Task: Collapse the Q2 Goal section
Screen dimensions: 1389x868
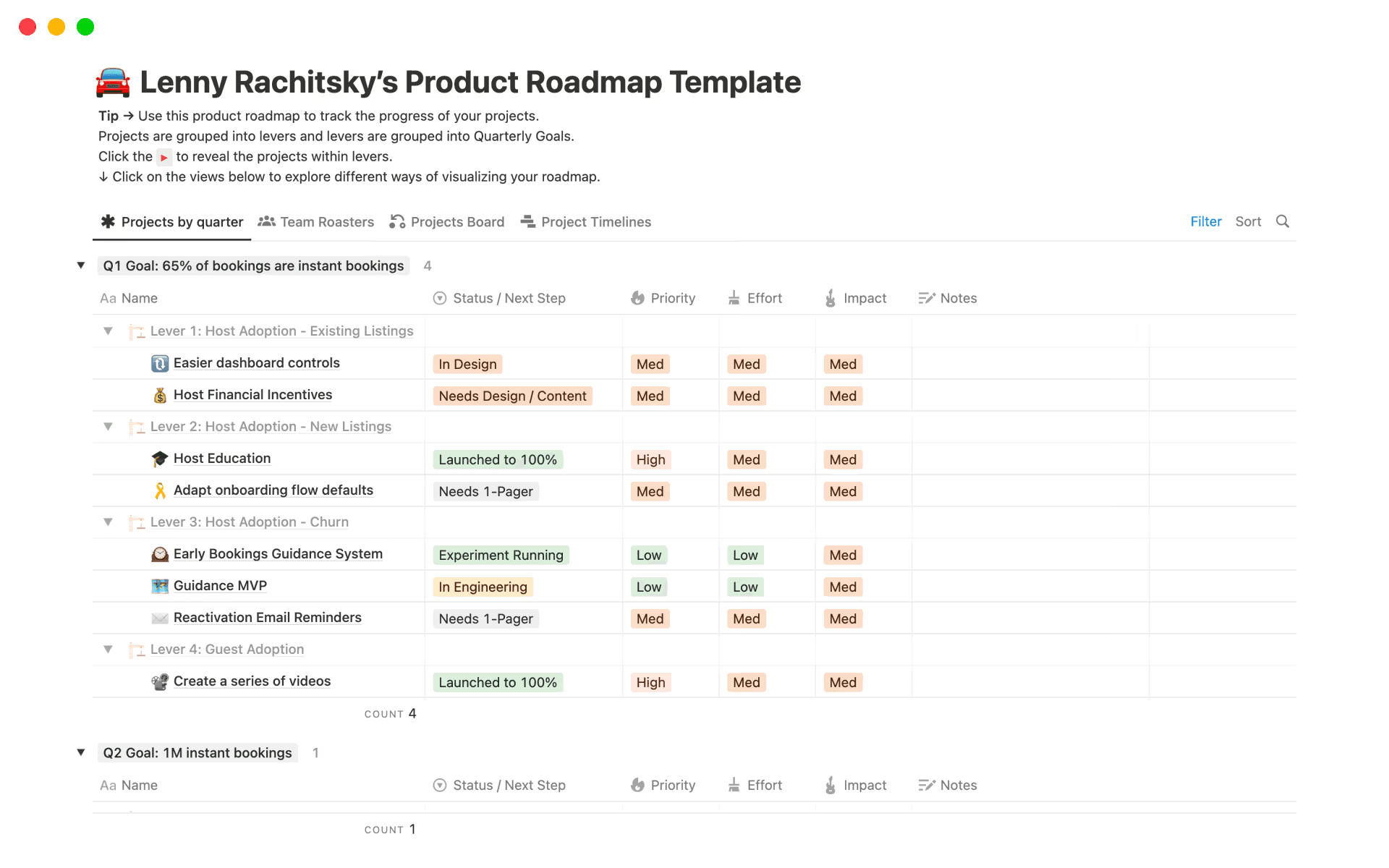Action: [x=81, y=752]
